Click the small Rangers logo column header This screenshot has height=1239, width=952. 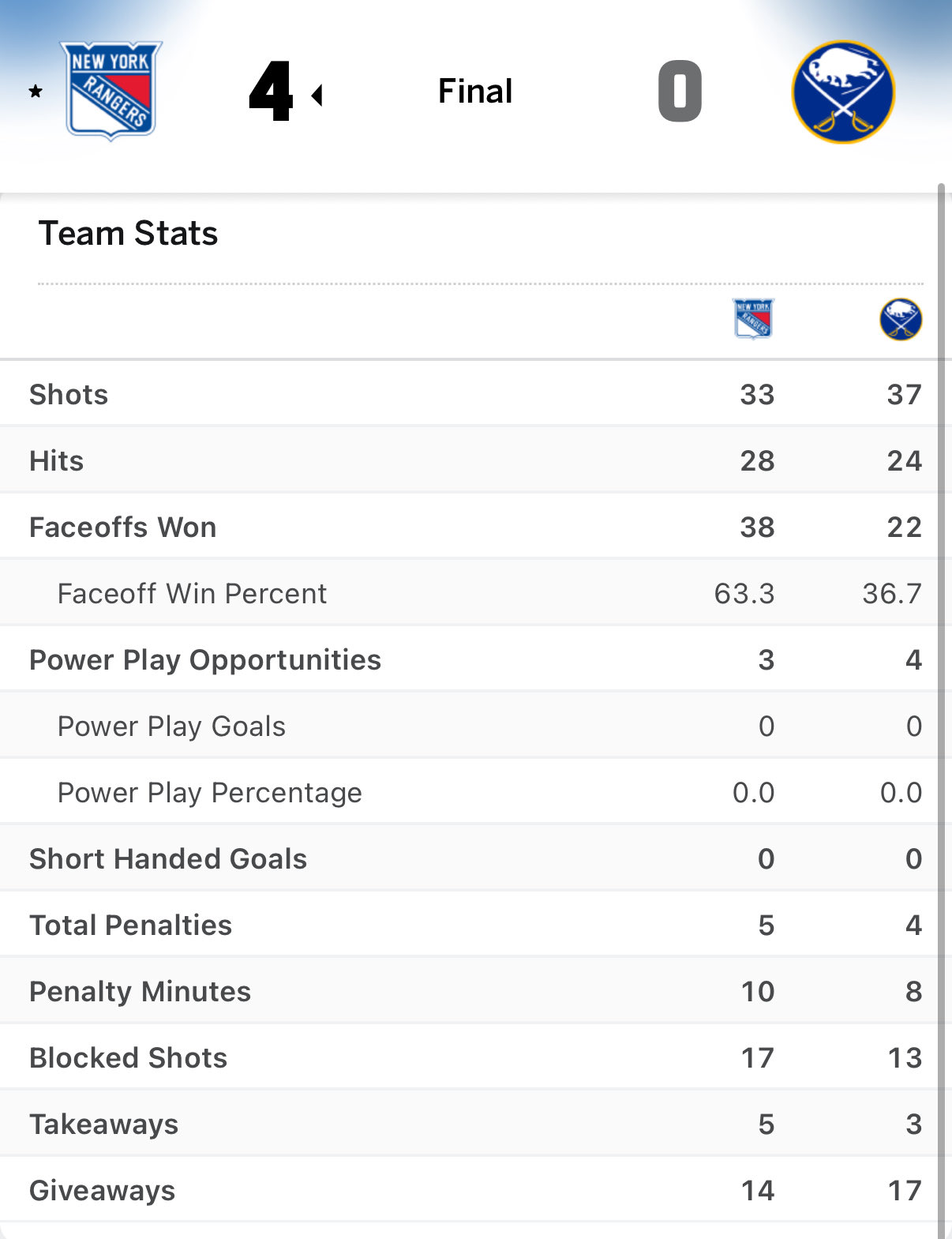pos(754,318)
